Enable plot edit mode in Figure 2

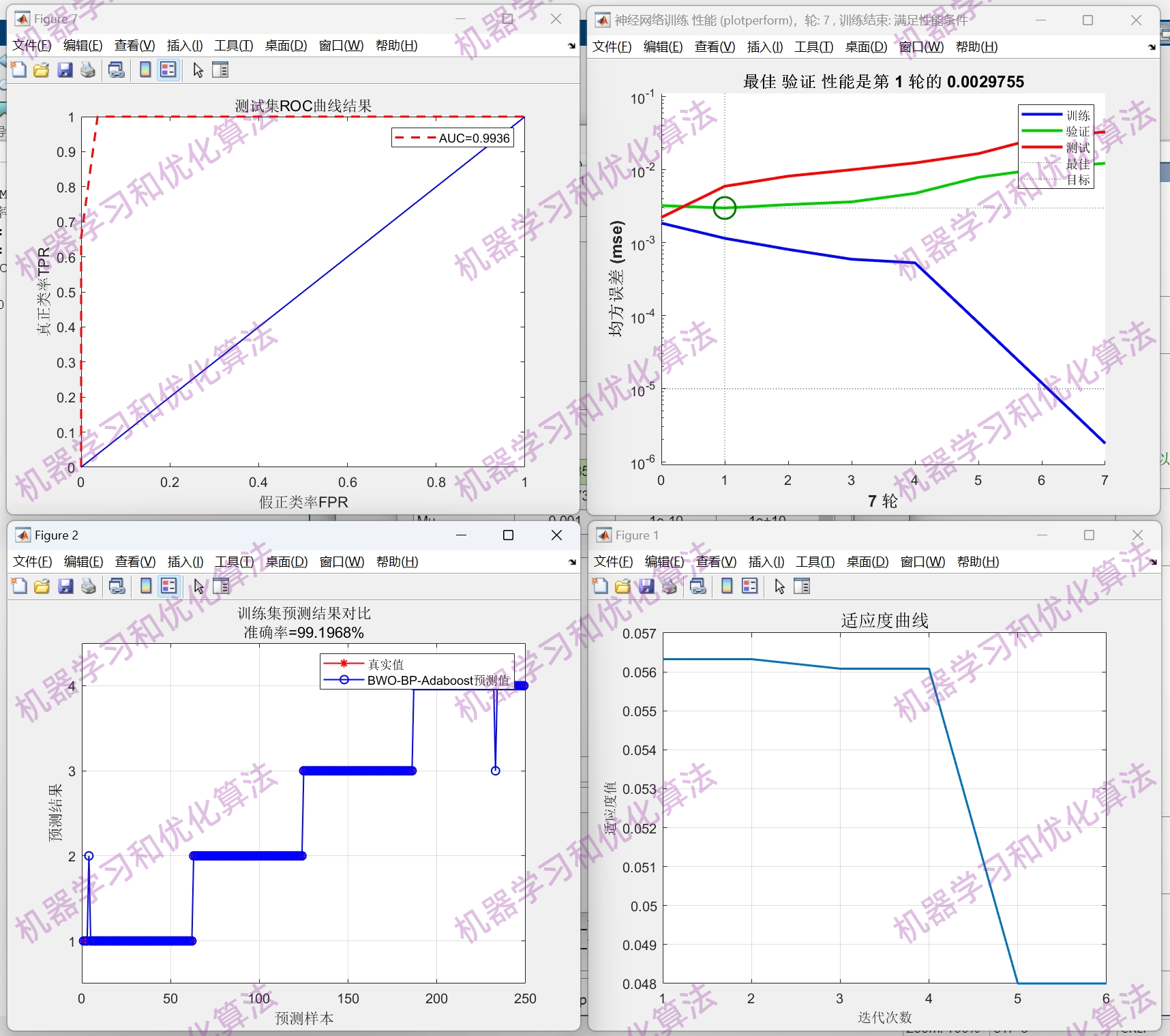coord(197,587)
